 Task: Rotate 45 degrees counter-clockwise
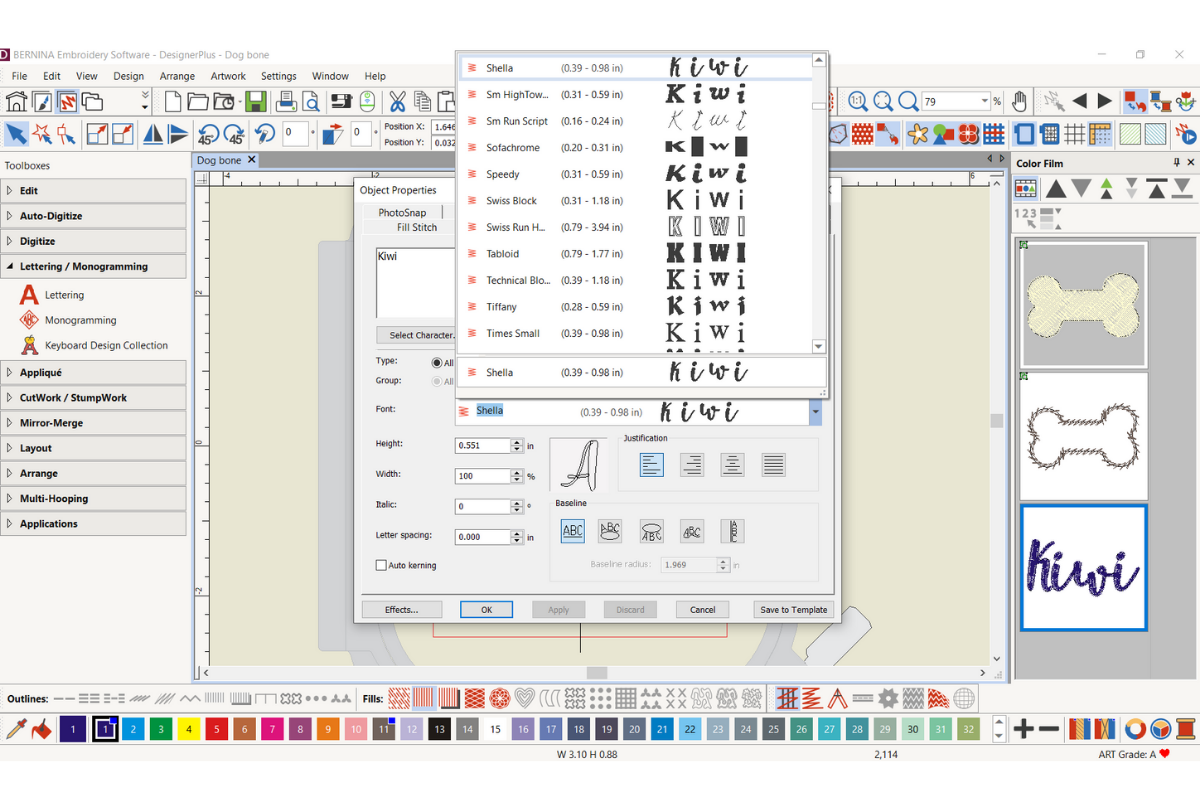[x=208, y=134]
